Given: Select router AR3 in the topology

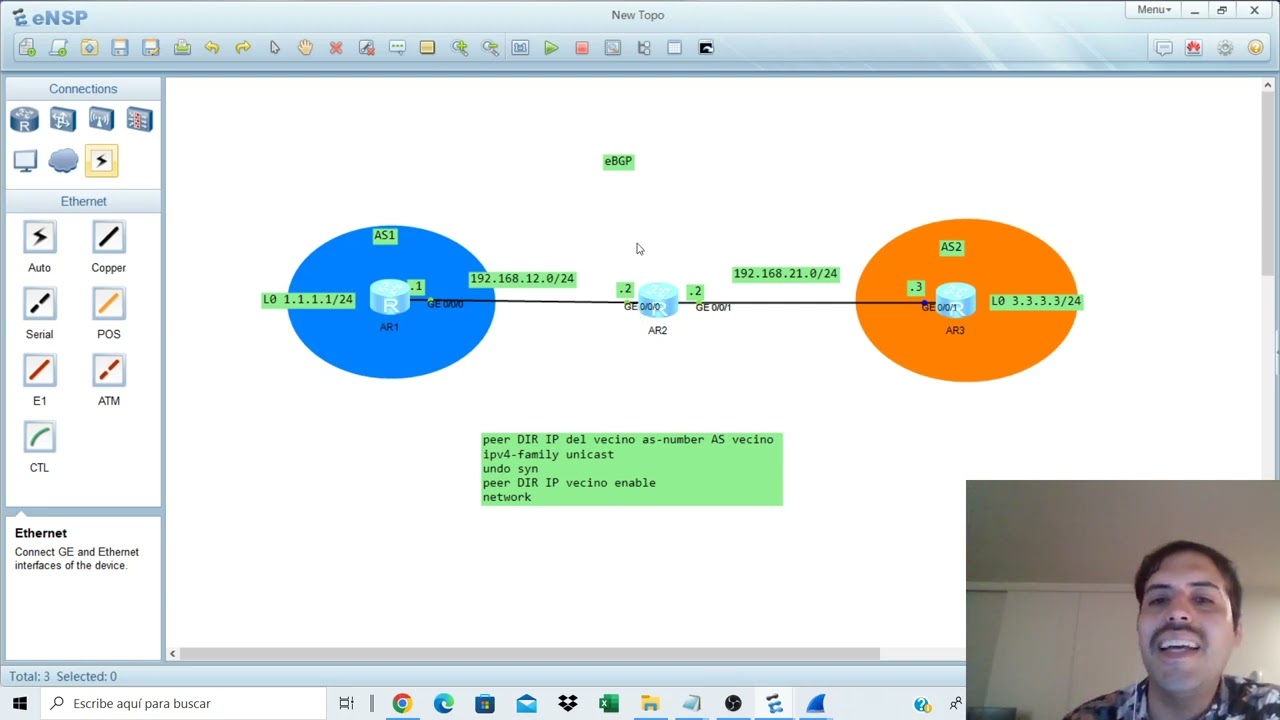Looking at the screenshot, I should tap(955, 299).
